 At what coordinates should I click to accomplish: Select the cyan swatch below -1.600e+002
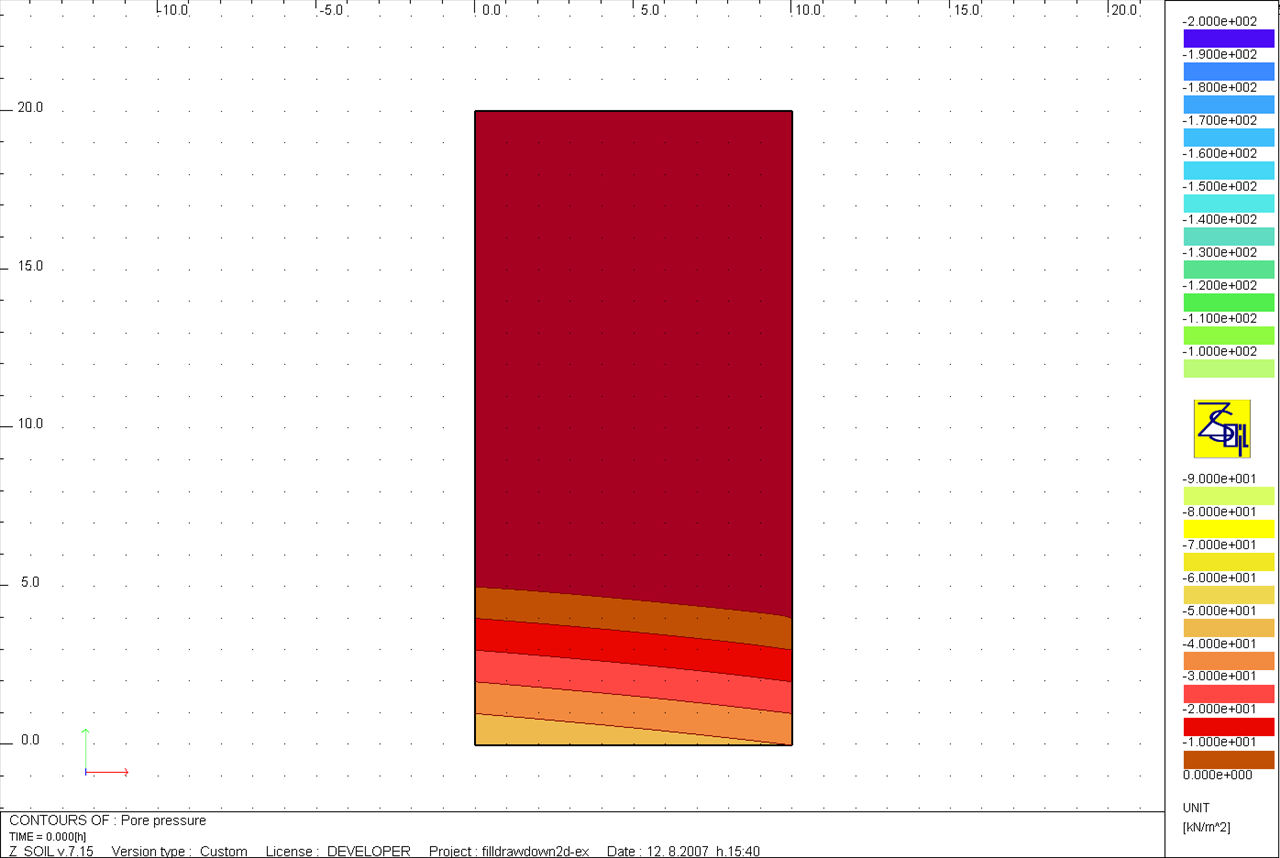point(1228,170)
